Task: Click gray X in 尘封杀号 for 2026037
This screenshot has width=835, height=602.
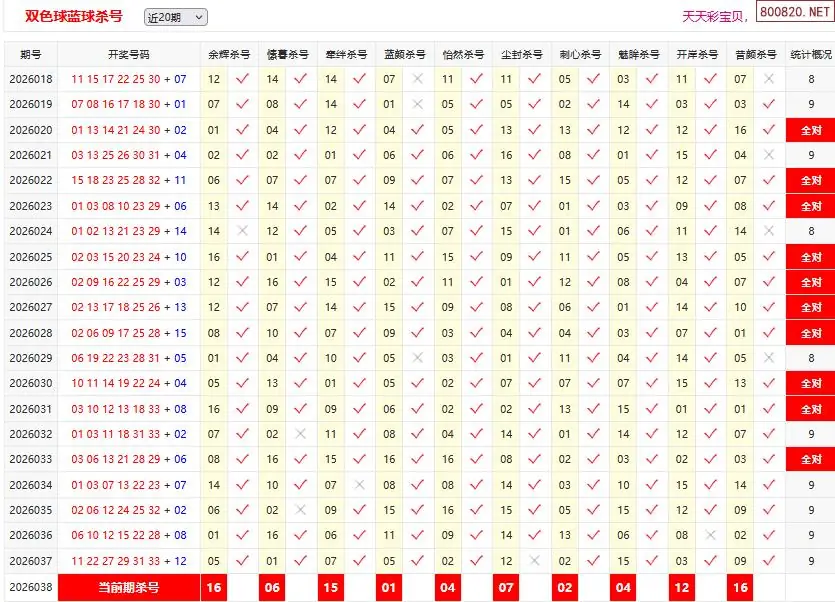Action: tap(535, 561)
